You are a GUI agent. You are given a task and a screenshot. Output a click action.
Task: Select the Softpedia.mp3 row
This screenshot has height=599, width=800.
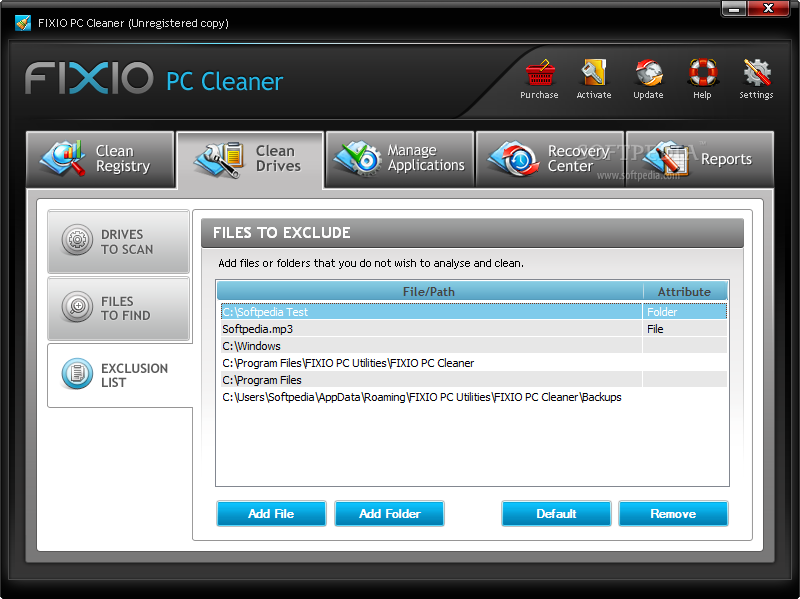coord(474,329)
